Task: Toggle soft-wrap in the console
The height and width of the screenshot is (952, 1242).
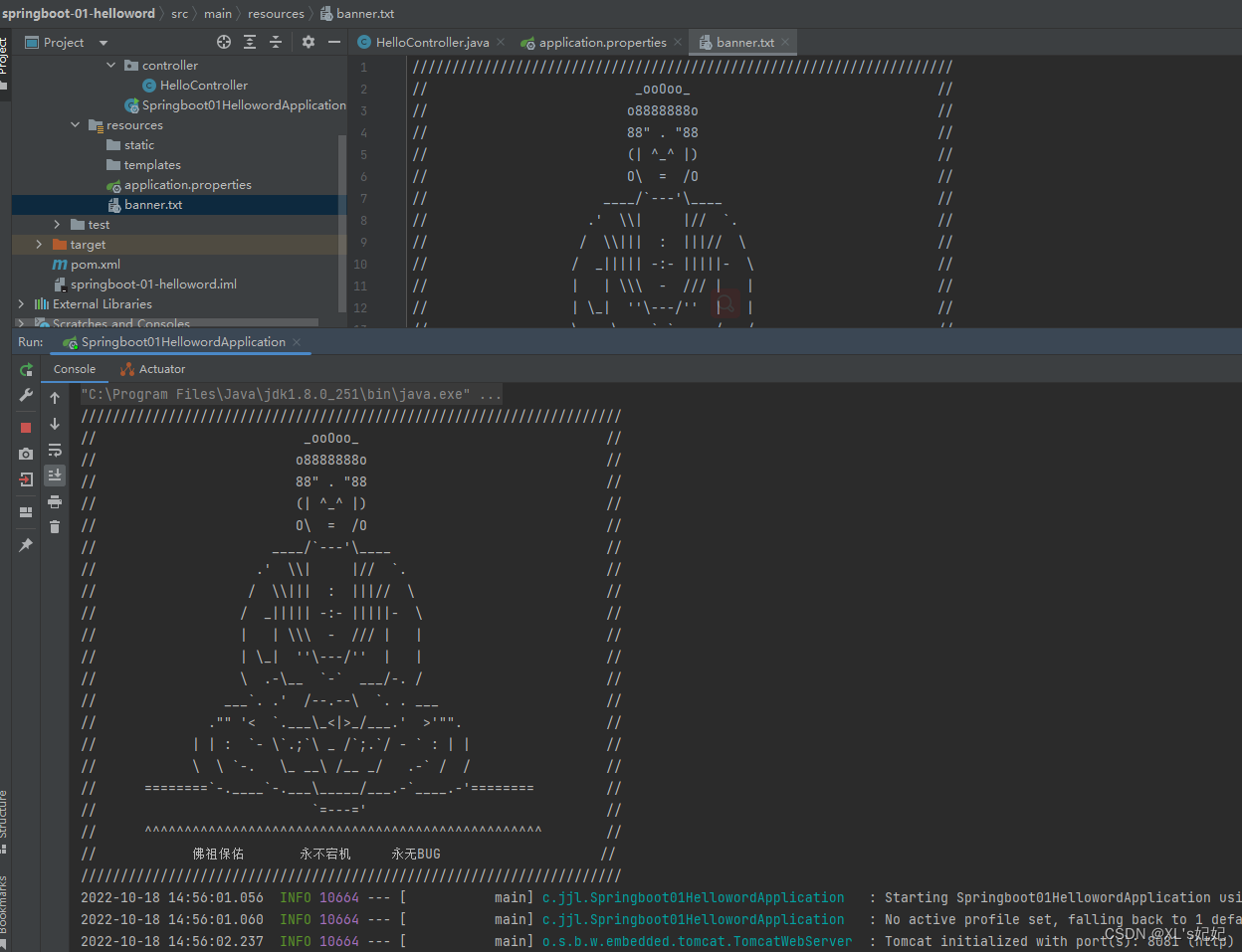Action: 55,450
